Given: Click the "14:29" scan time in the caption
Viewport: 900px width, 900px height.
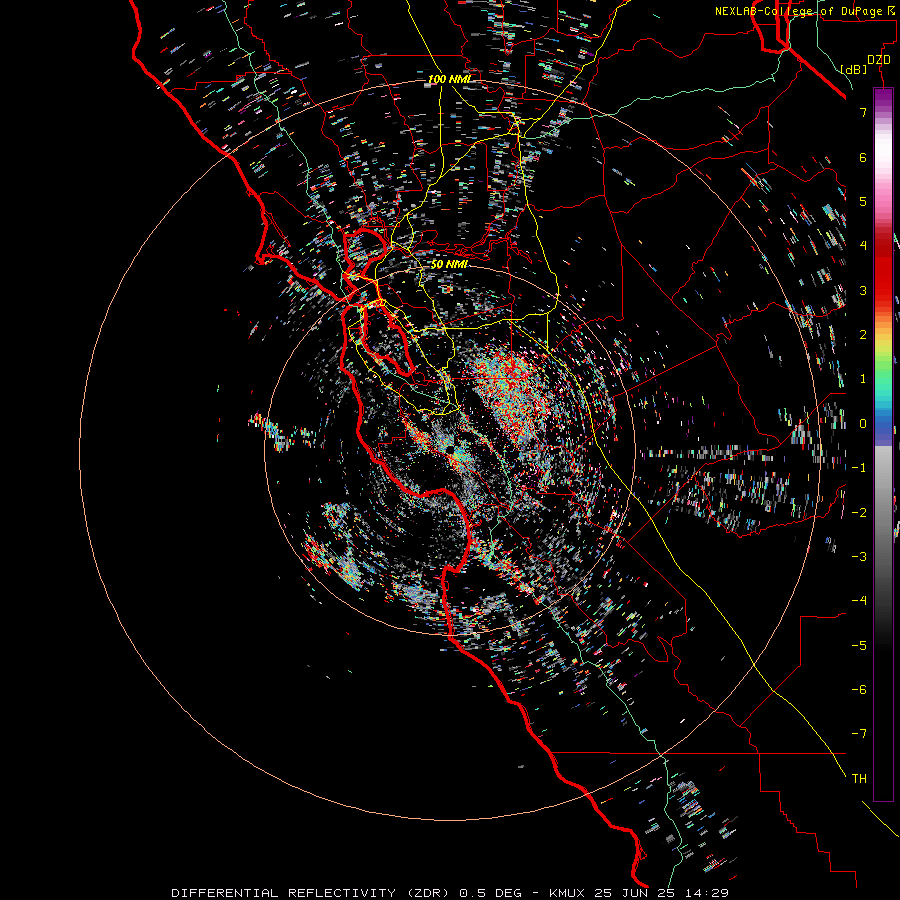Looking at the screenshot, I should [709, 893].
